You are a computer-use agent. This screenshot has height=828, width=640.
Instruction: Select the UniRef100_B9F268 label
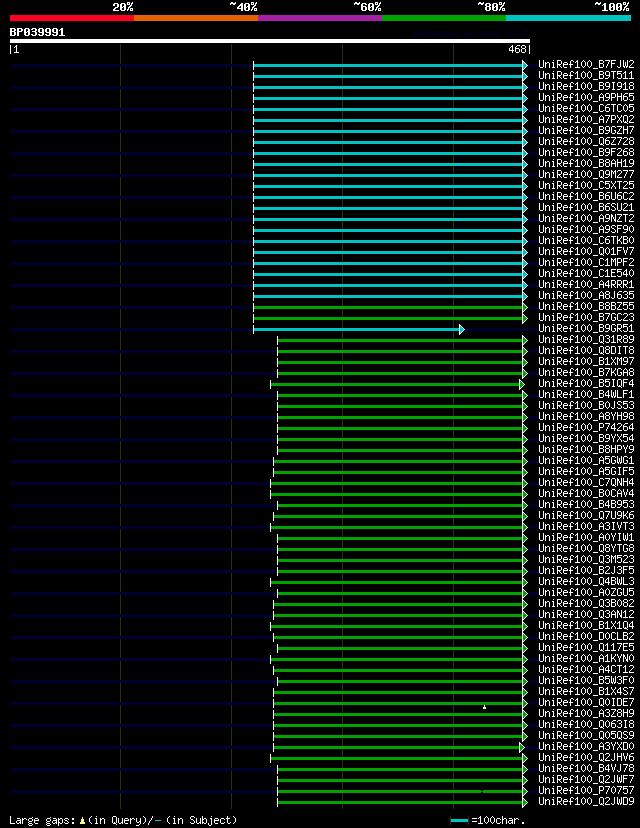click(x=586, y=153)
